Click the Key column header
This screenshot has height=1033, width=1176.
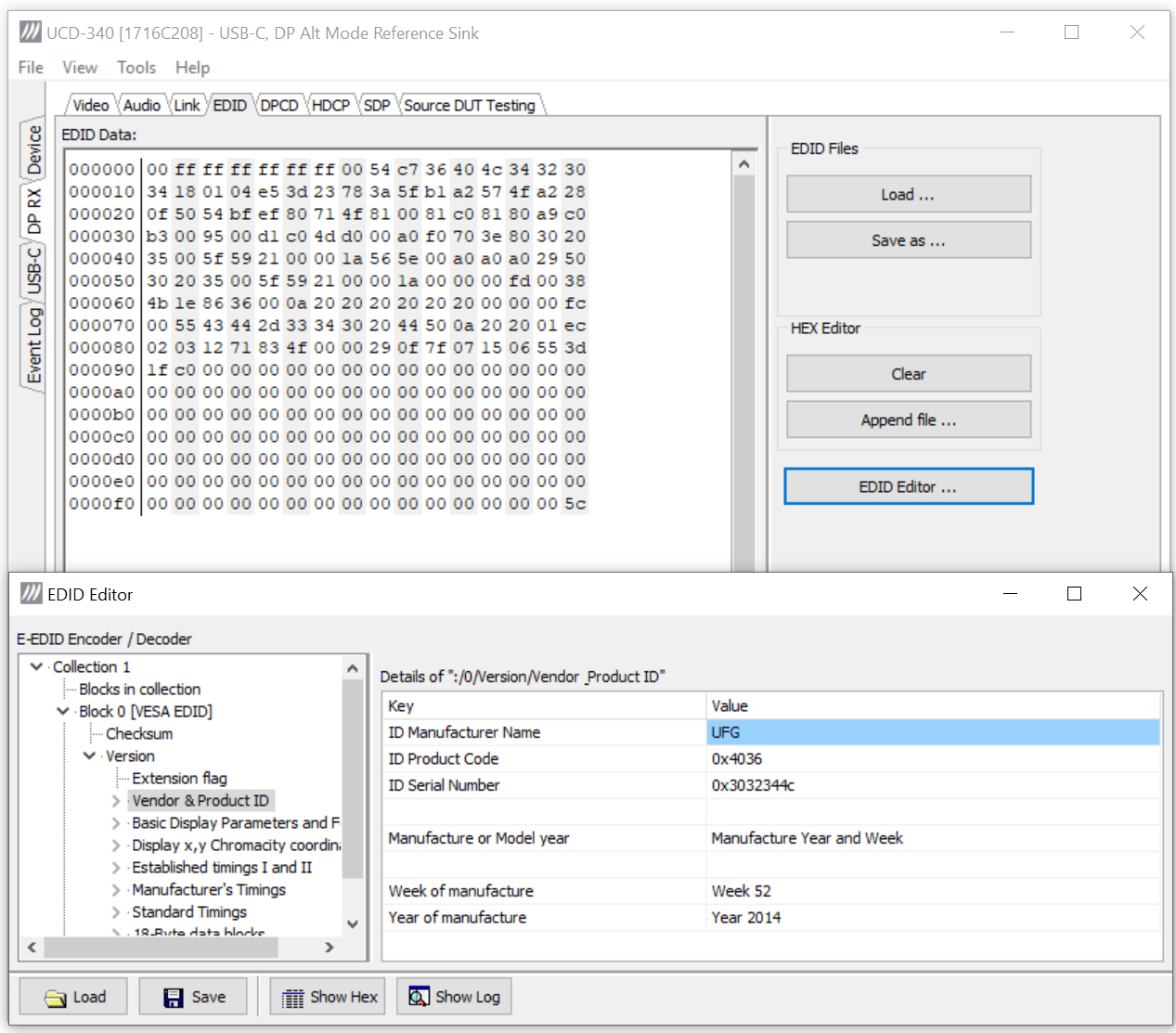(544, 705)
